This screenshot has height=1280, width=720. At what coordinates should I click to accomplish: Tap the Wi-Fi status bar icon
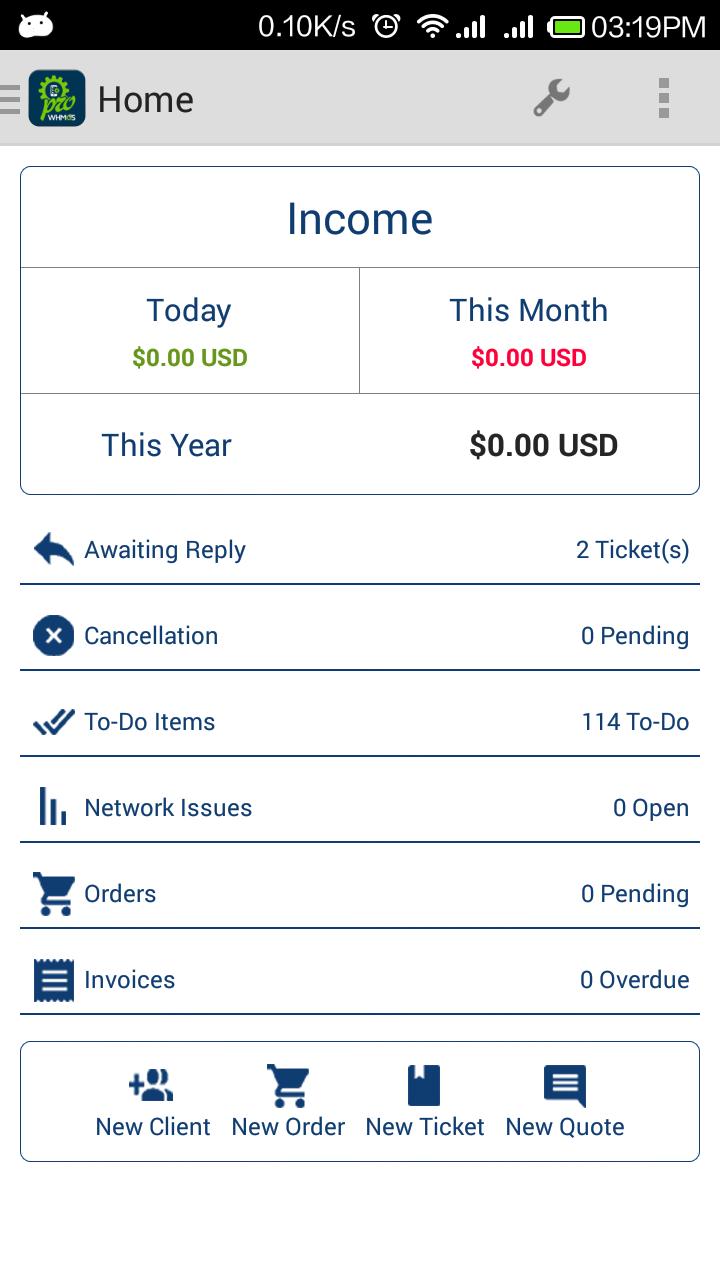(432, 26)
